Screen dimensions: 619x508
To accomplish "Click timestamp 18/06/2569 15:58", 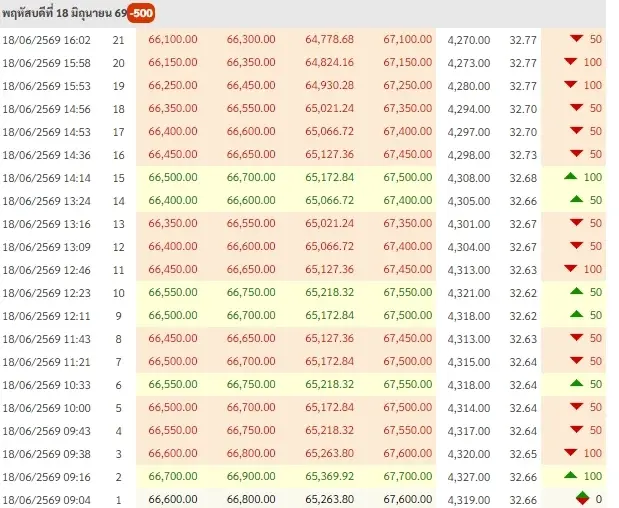I will (47, 63).
